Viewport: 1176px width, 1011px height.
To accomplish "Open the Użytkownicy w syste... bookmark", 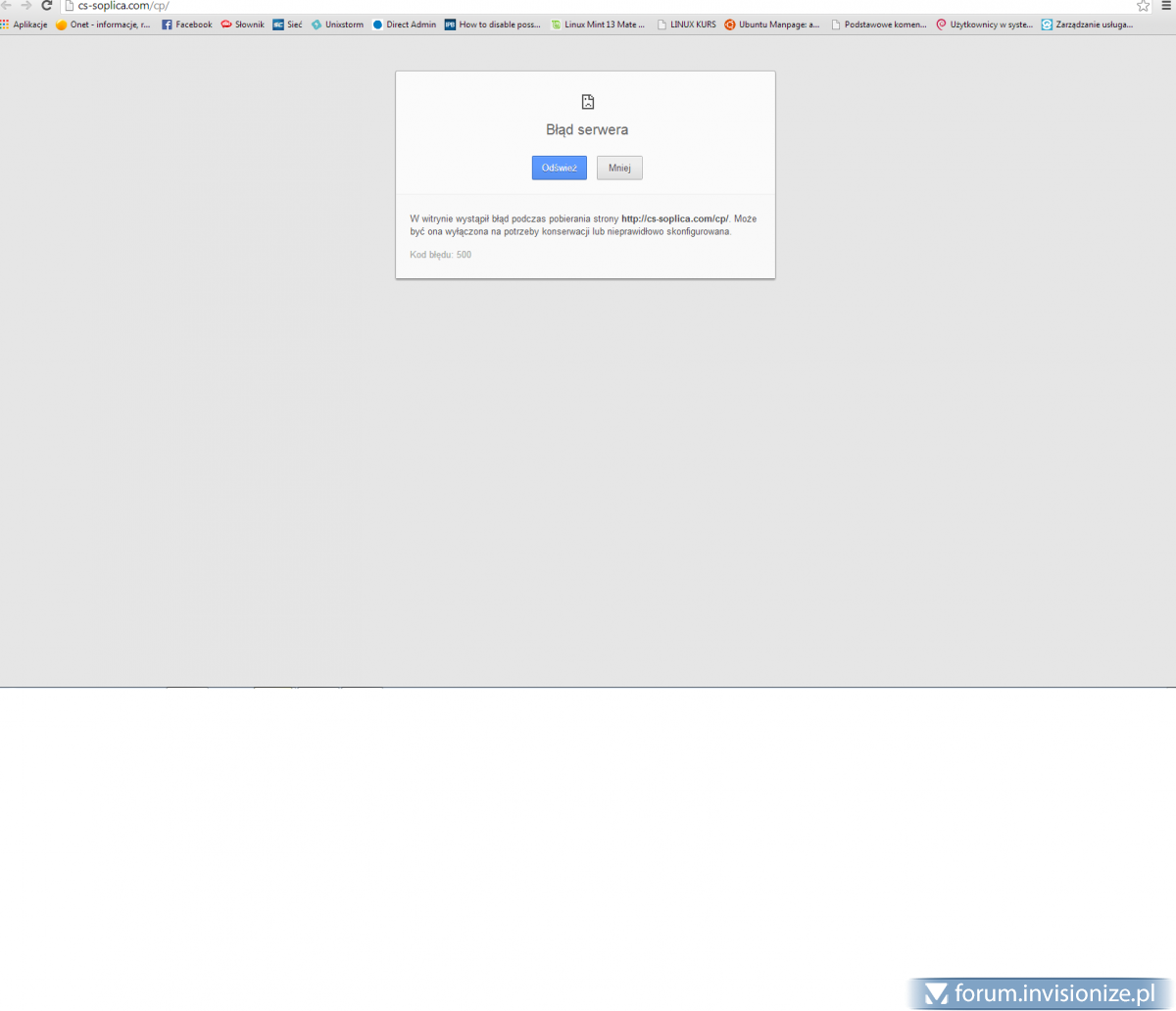I will click(x=985, y=24).
